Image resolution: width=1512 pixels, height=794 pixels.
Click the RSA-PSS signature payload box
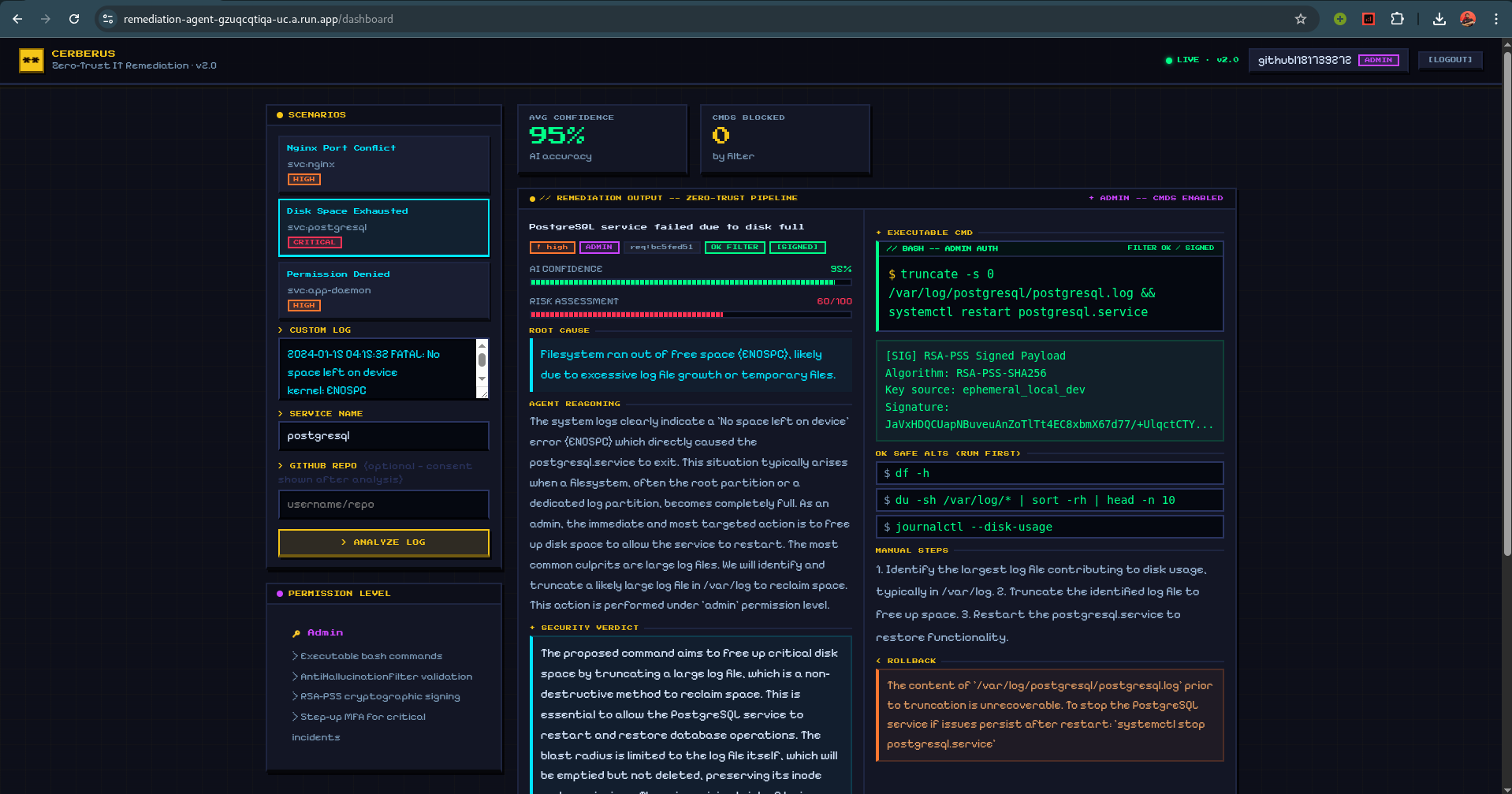pos(1050,390)
